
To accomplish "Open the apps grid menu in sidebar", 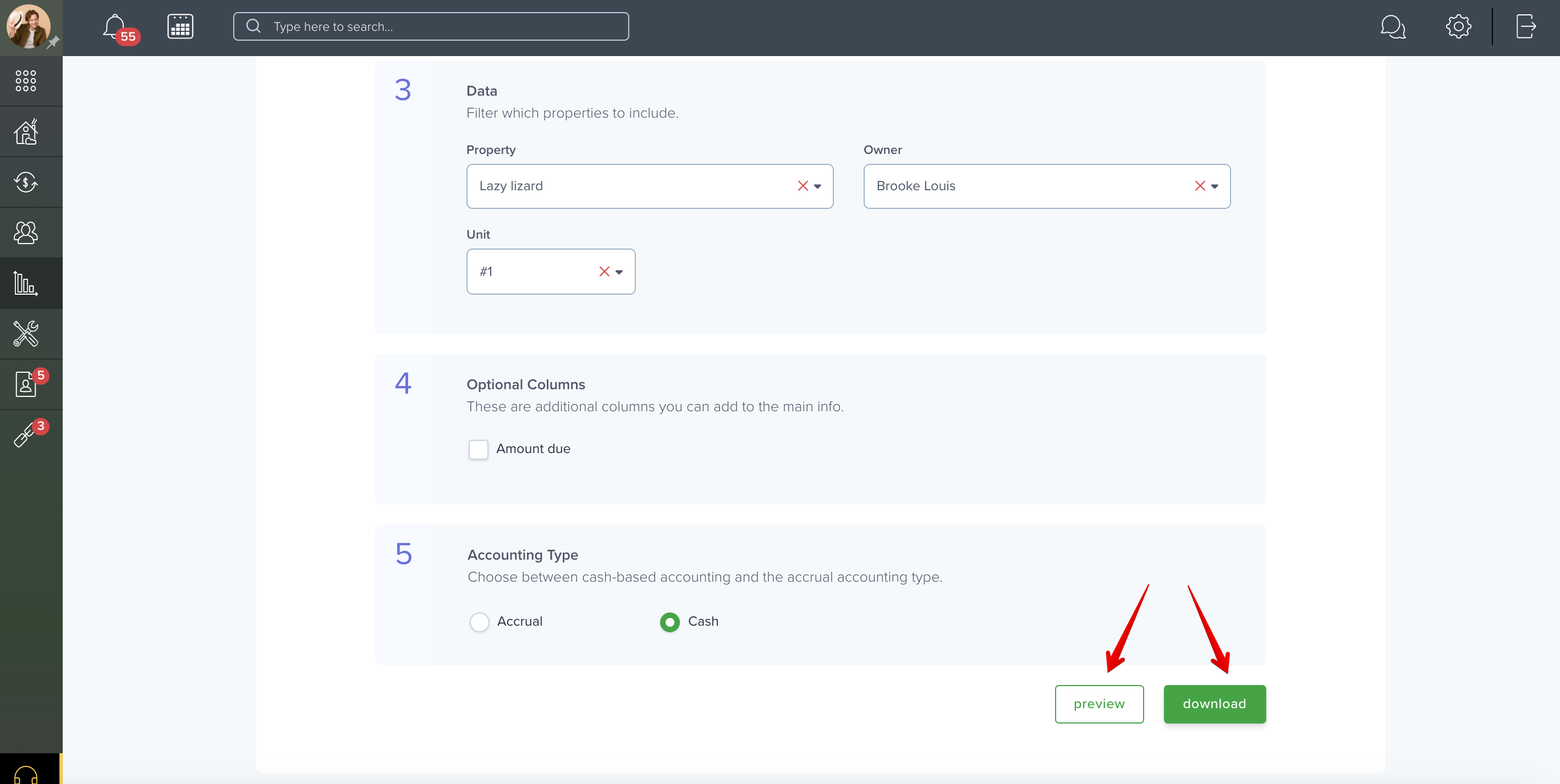I will [x=25, y=80].
